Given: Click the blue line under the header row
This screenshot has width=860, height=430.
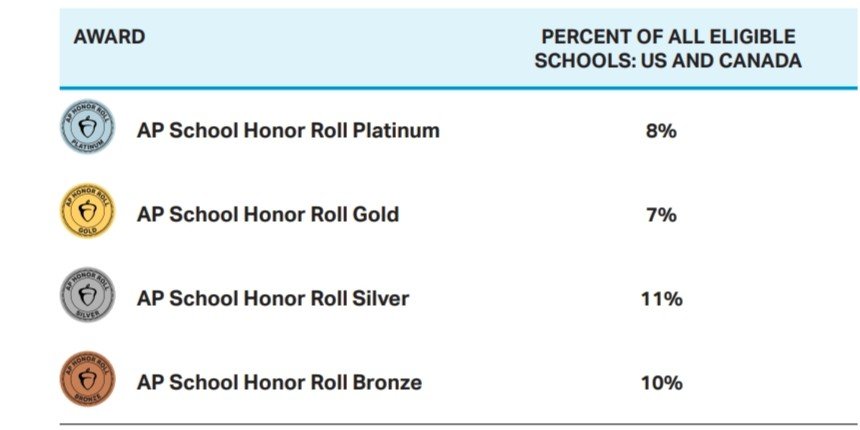Looking at the screenshot, I should 458,88.
